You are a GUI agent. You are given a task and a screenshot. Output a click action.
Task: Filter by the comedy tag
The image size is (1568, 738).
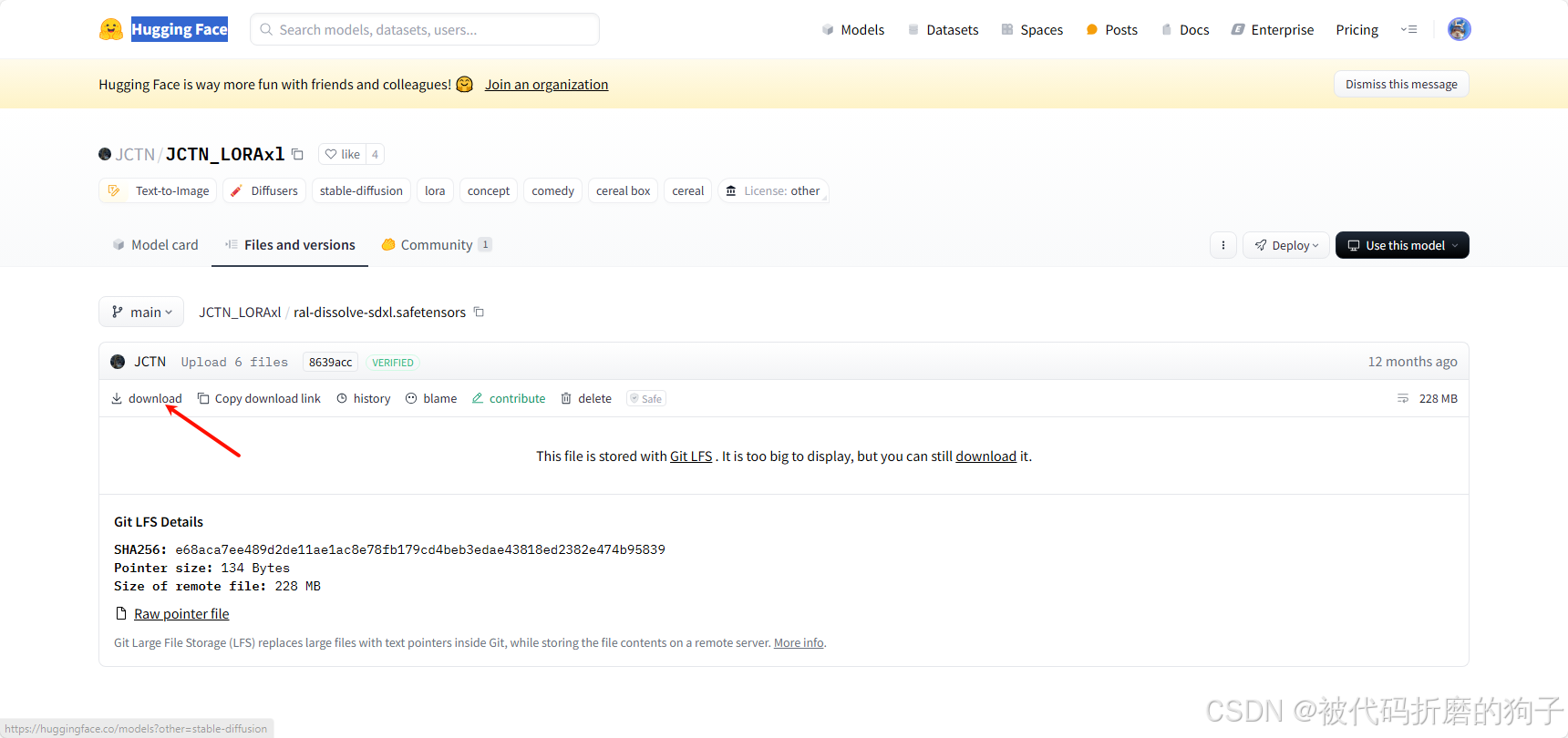(552, 190)
